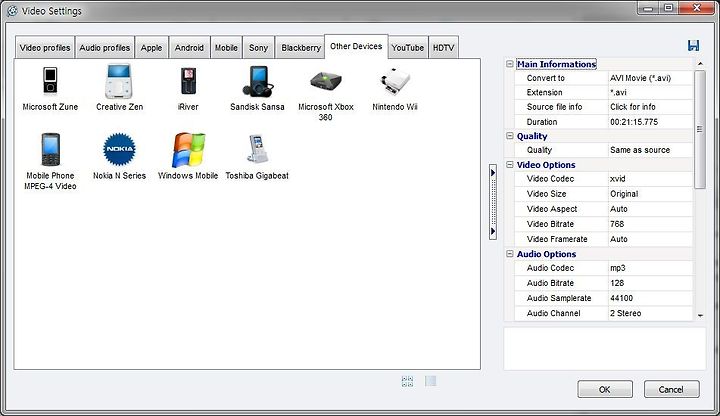Image resolution: width=720 pixels, height=416 pixels.
Task: Click the Extension value *.avi
Action: pos(650,92)
